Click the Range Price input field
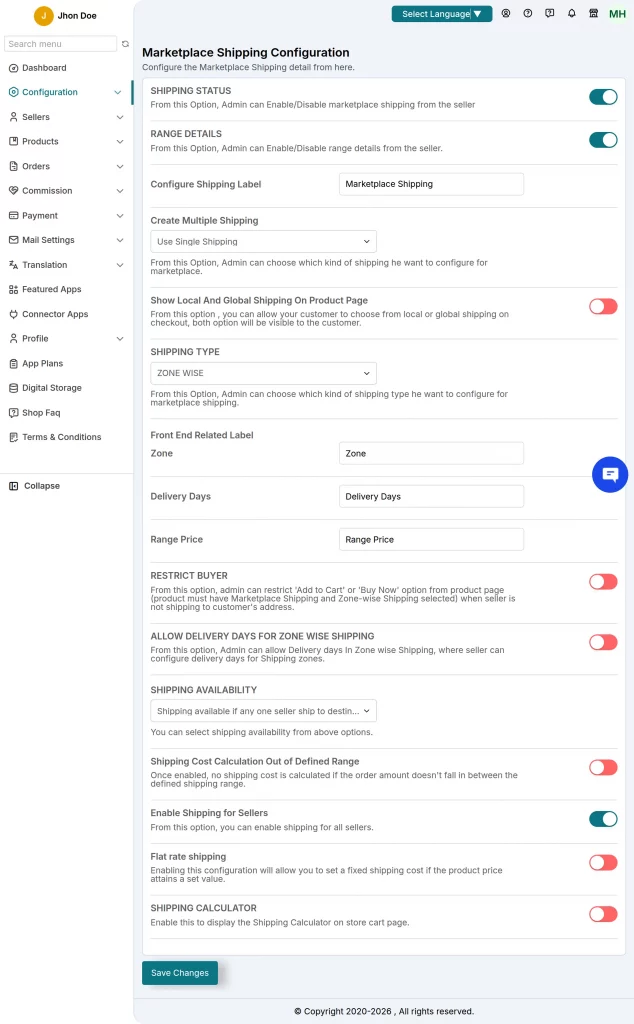634x1024 pixels. click(431, 539)
